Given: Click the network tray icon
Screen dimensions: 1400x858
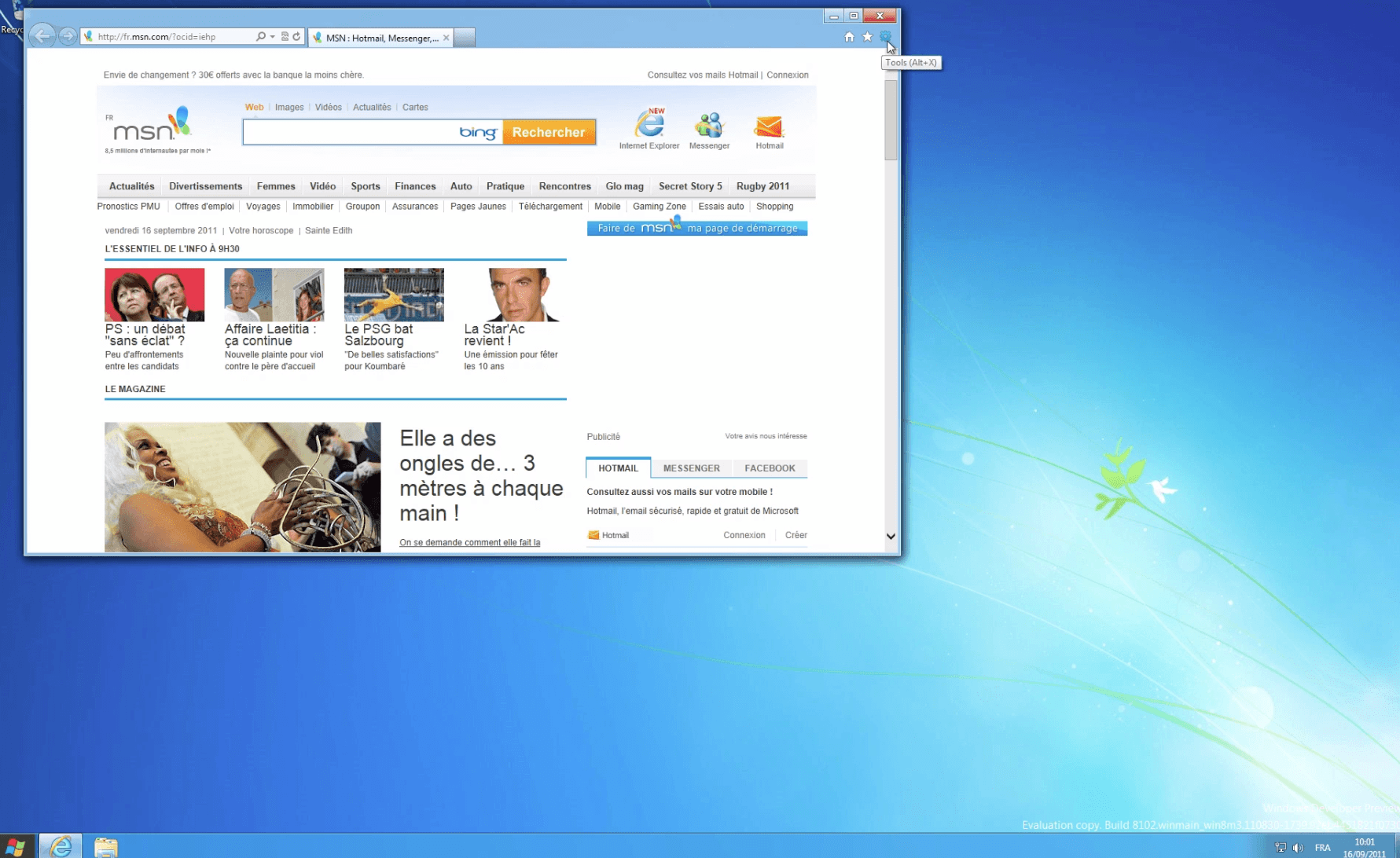Looking at the screenshot, I should (1281, 848).
